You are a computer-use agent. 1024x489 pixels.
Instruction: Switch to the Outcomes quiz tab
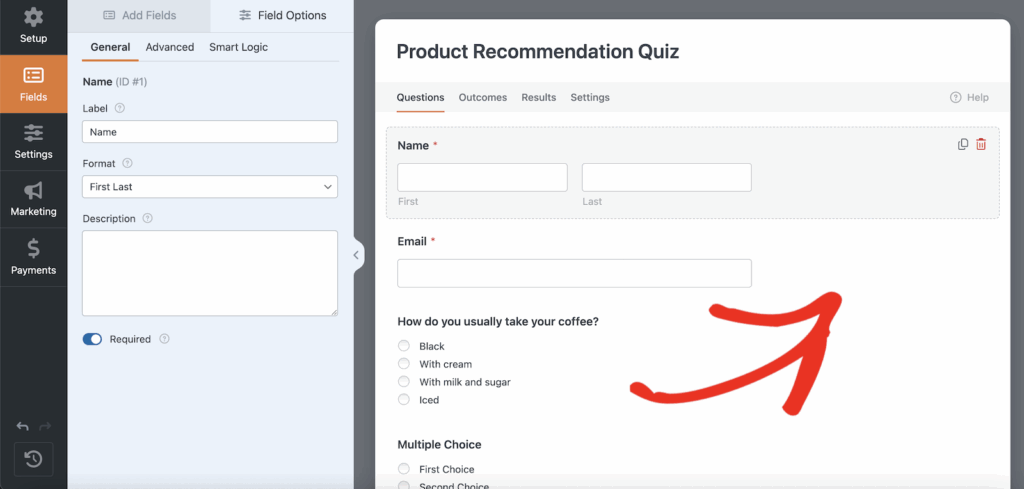[482, 97]
